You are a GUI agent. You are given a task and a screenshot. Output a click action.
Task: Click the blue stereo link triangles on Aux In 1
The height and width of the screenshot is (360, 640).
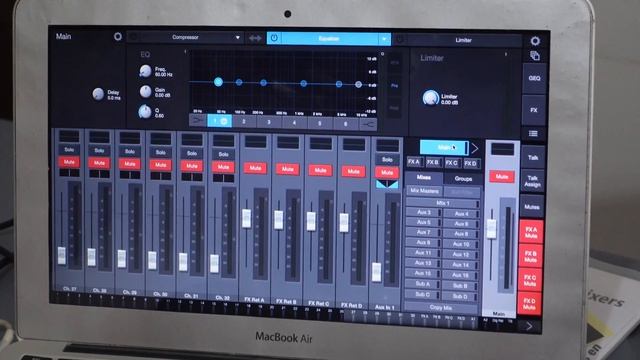387,184
